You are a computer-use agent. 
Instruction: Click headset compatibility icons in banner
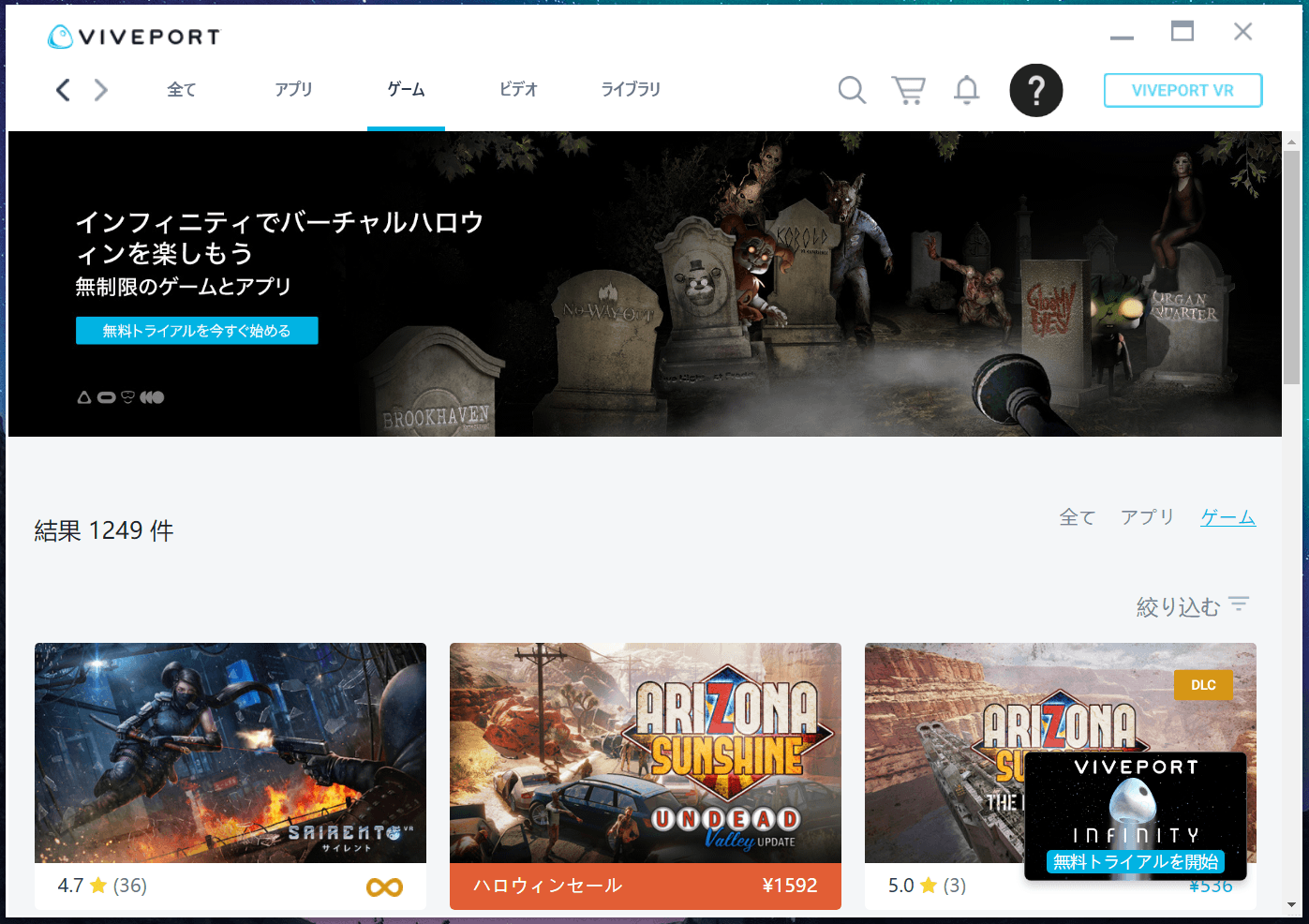point(121,397)
